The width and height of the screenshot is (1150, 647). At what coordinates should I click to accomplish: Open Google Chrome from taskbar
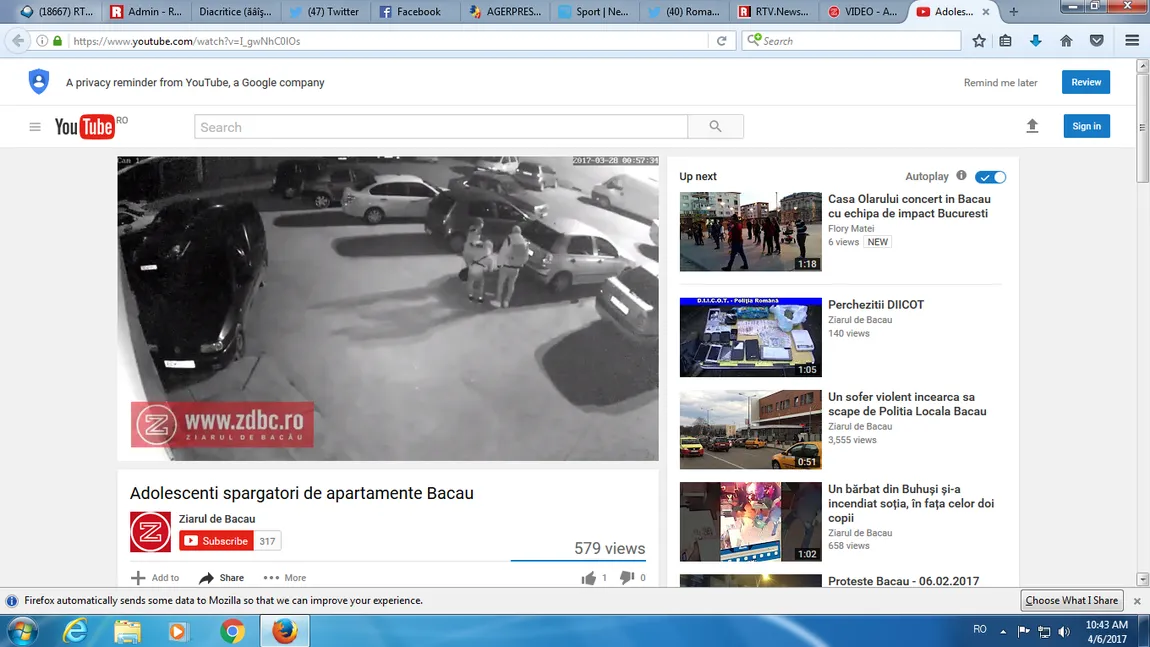[x=232, y=631]
